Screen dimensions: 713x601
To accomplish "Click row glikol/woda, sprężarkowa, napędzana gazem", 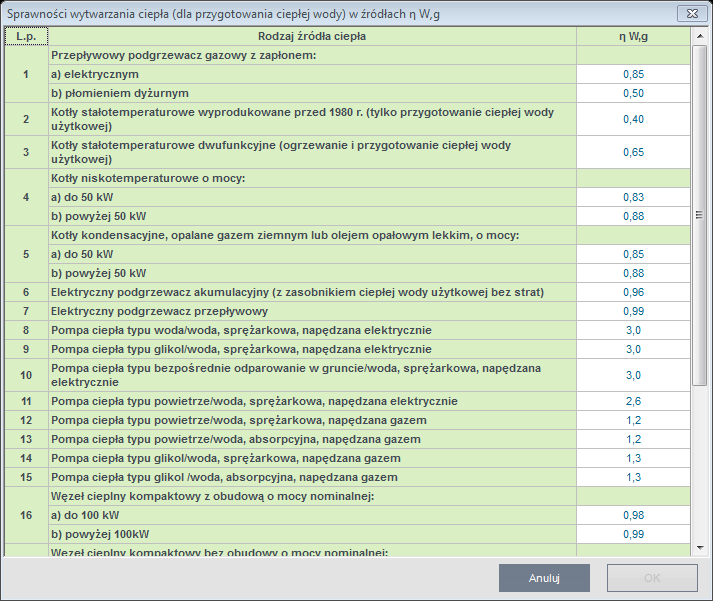I will click(312, 458).
